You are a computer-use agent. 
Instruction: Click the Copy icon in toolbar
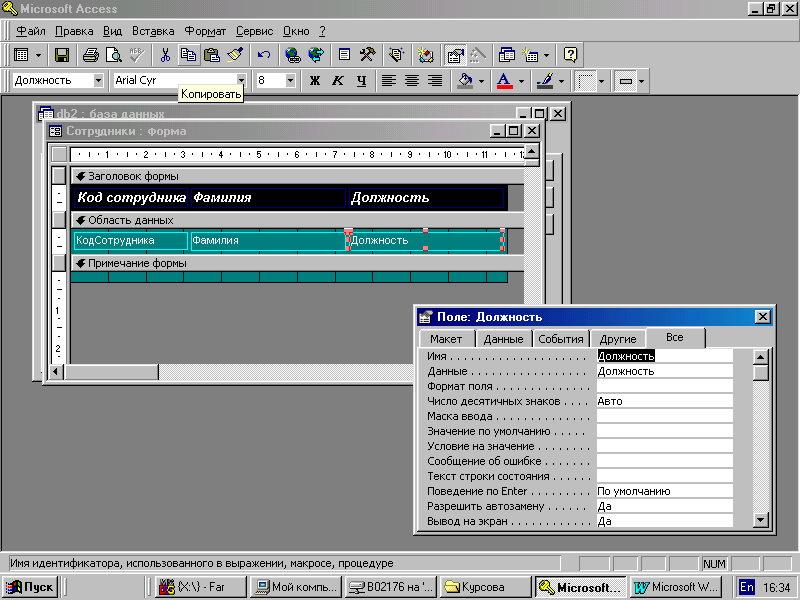click(188, 55)
